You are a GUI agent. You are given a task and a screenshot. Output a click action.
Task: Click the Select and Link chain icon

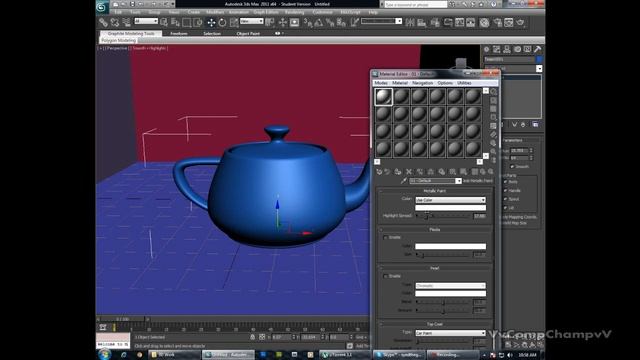104,22
